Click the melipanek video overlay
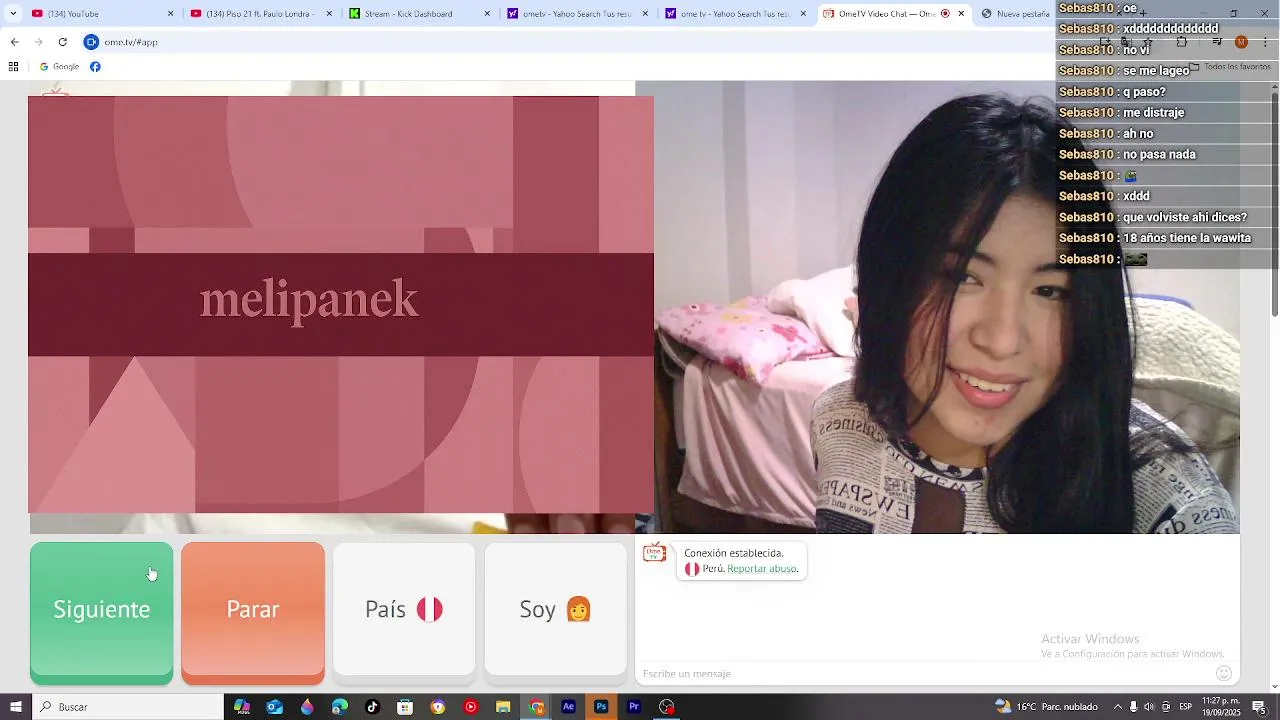Image resolution: width=1280 pixels, height=720 pixels. [x=341, y=304]
